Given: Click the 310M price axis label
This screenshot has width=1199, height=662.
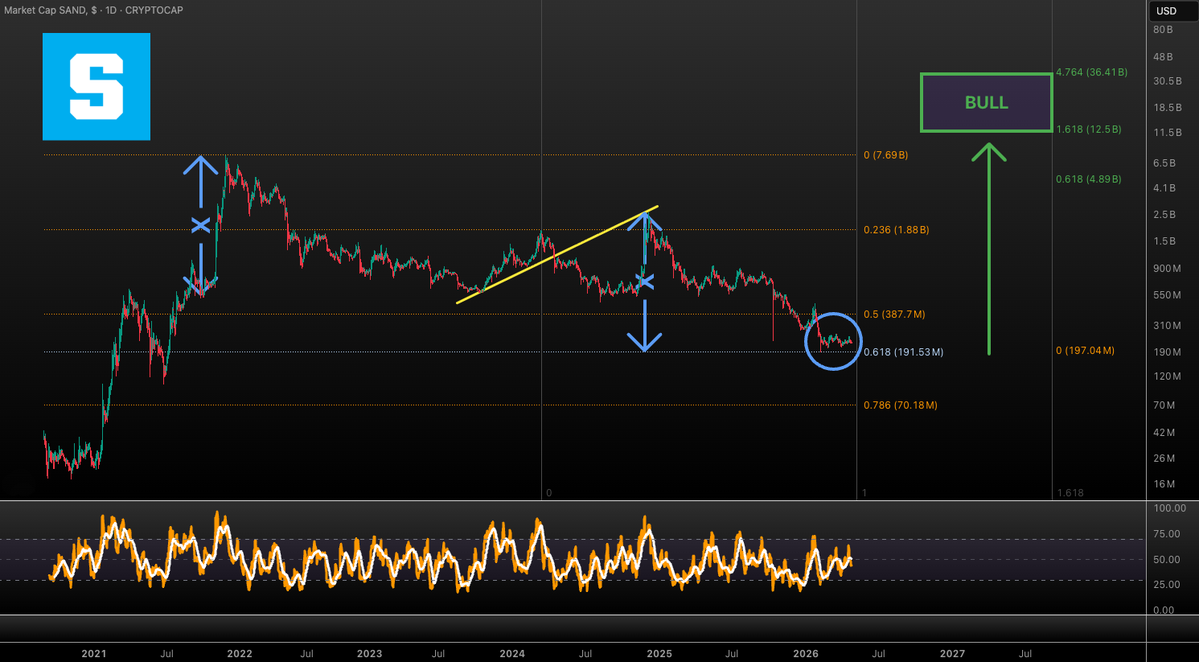Looking at the screenshot, I should coord(1166,326).
